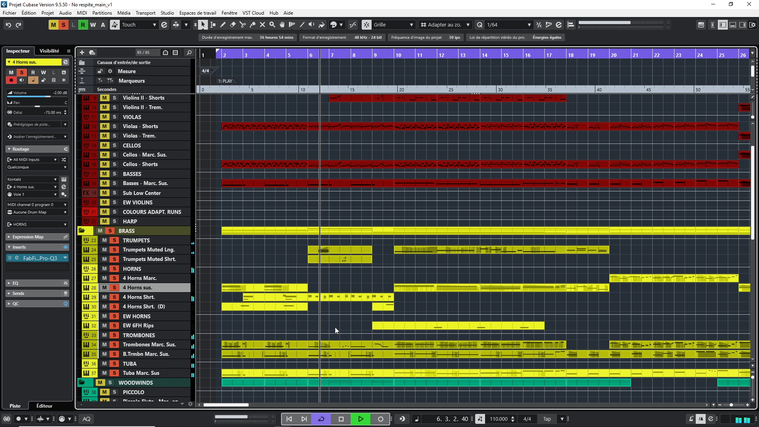Viewport: 759px width, 427px height.
Task: Switch to the Visibilité tab
Action: (49, 51)
